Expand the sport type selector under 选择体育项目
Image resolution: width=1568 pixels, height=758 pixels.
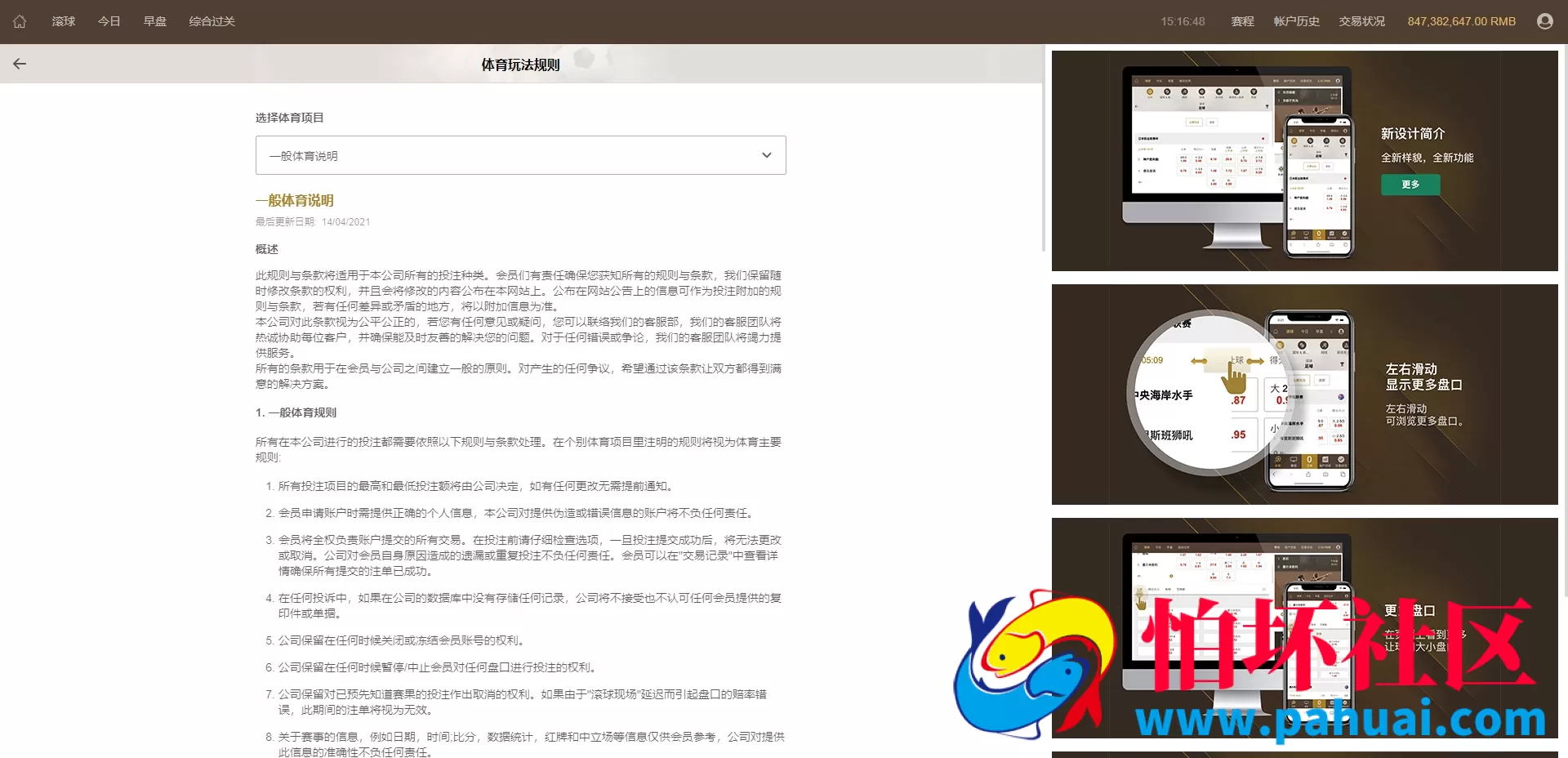(520, 155)
